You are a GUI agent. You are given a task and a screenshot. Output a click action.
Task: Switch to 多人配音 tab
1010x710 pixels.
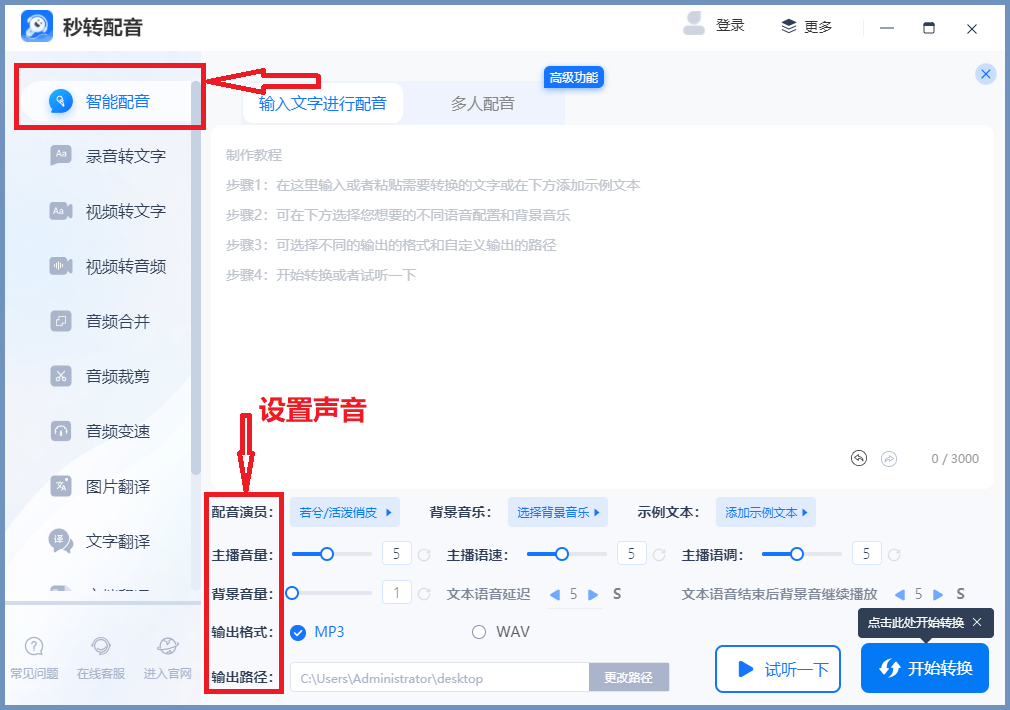point(482,103)
